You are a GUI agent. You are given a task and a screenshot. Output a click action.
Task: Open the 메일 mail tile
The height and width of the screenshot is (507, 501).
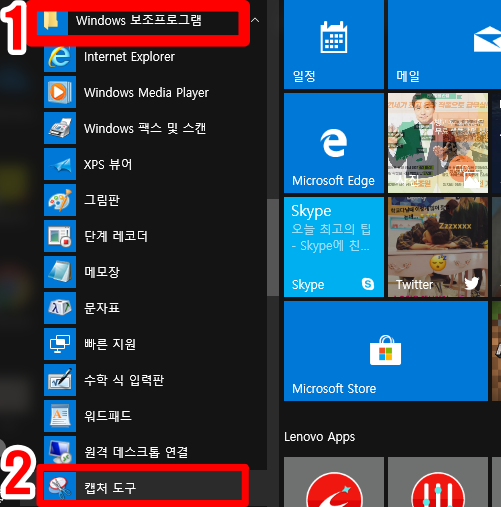point(444,44)
